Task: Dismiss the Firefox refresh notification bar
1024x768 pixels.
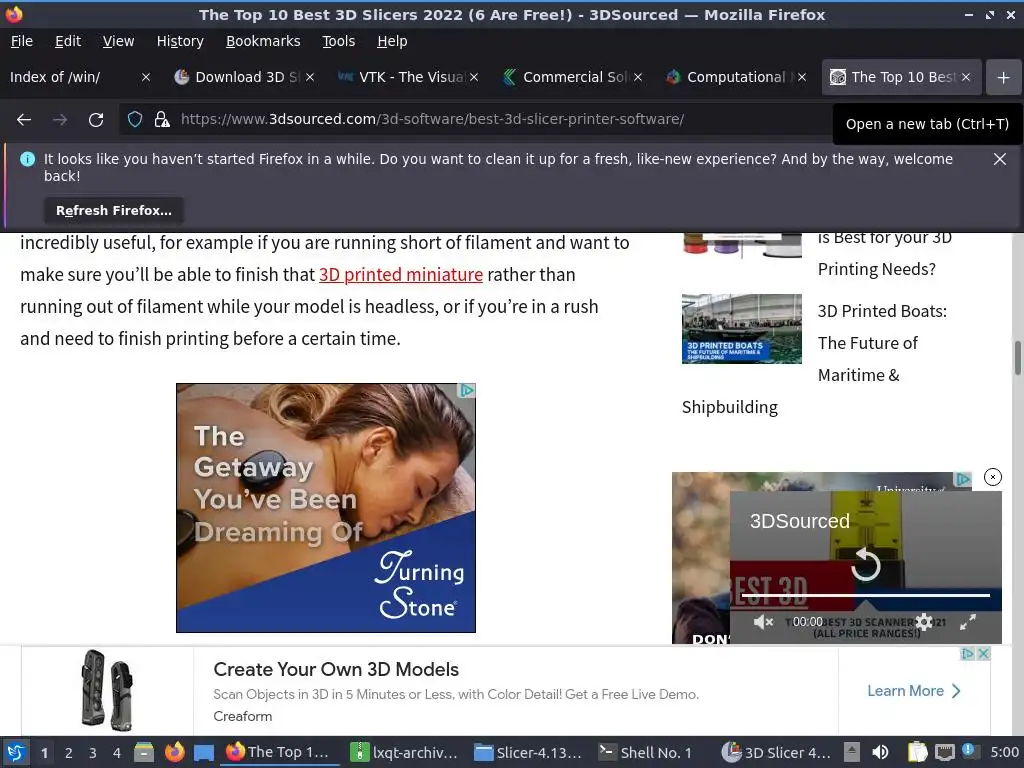Action: 999,159
